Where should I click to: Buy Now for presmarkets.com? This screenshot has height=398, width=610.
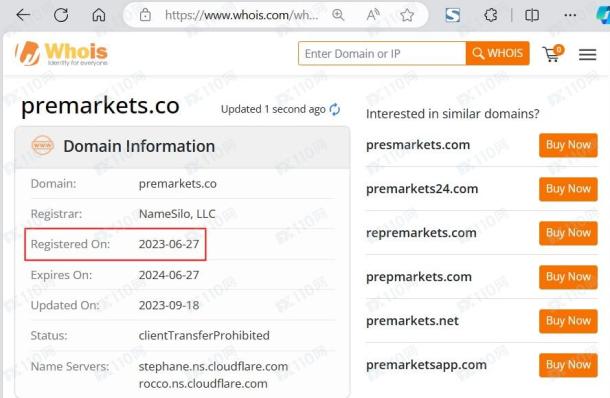click(568, 145)
